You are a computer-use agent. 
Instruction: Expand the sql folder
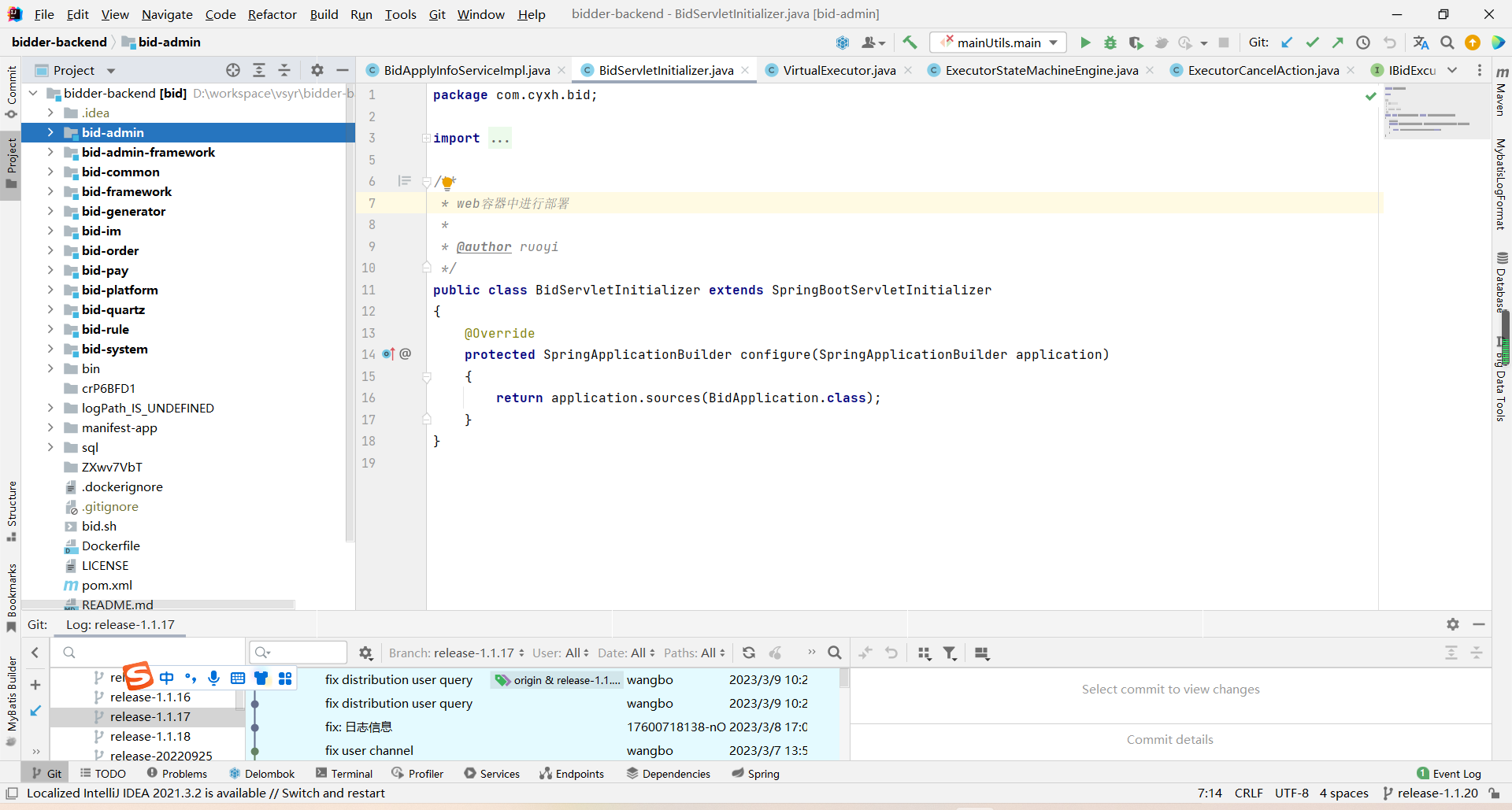pyautogui.click(x=50, y=447)
